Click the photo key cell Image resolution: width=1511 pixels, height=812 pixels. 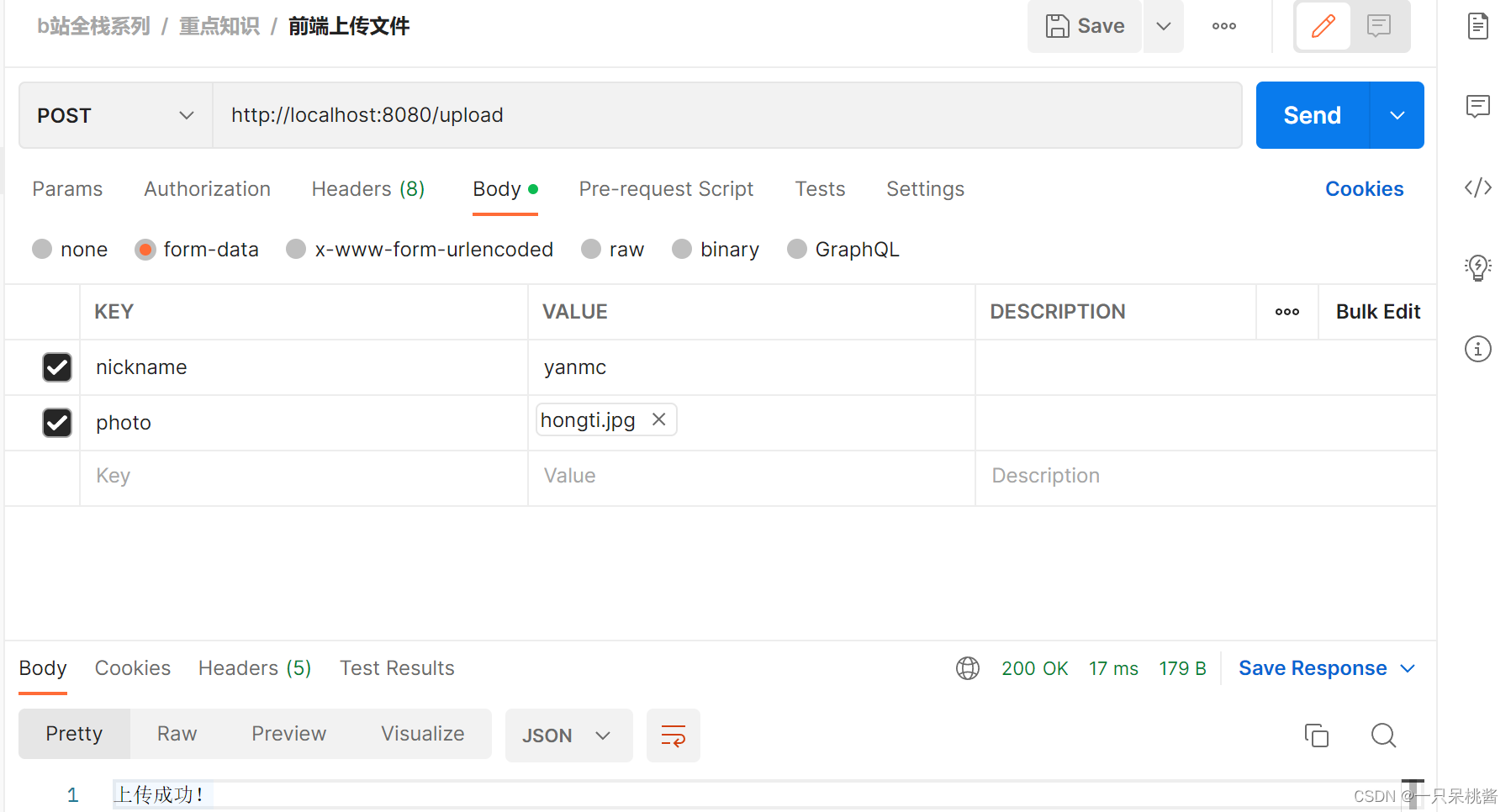point(304,423)
